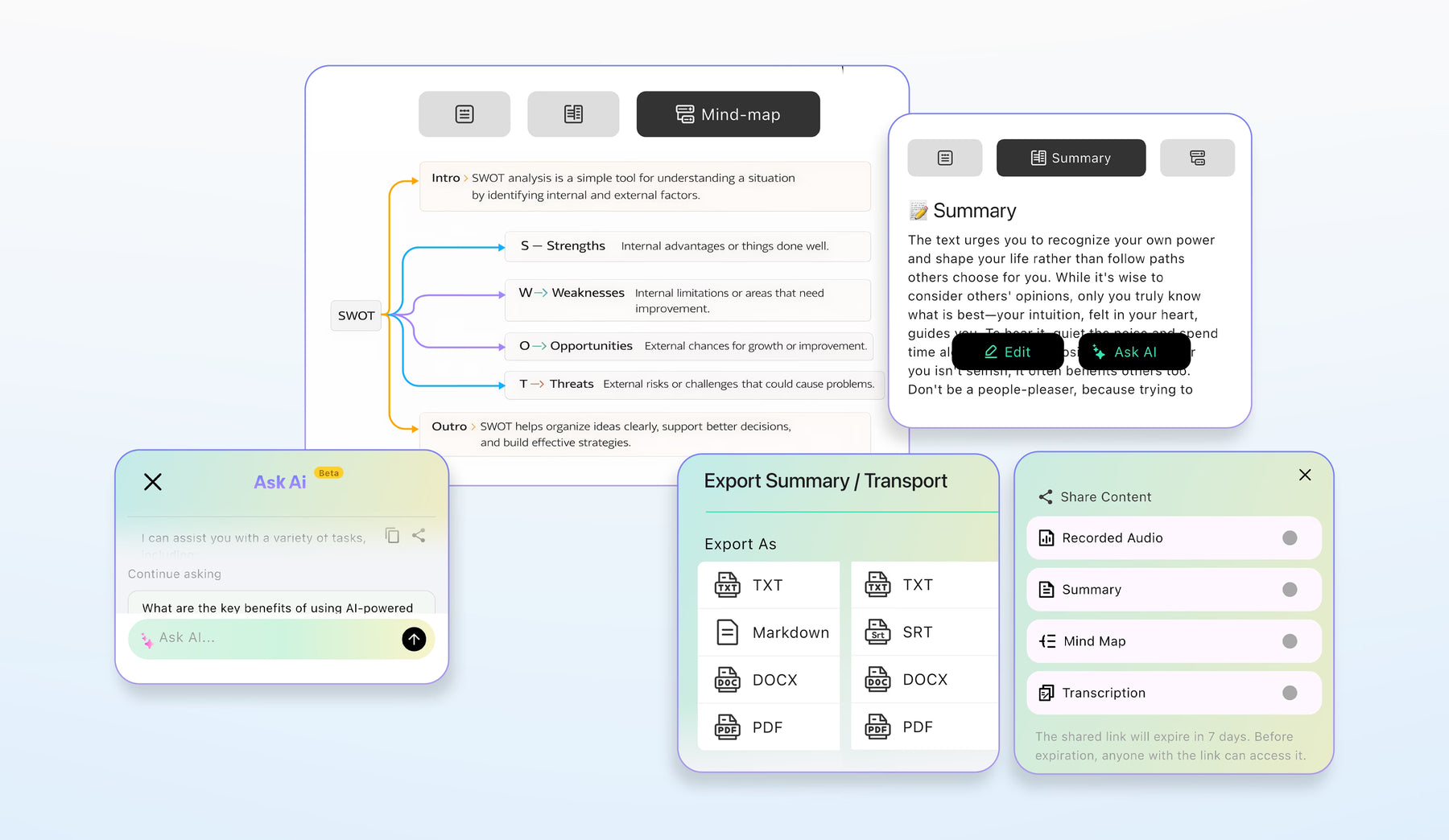1449x840 pixels.
Task: Click the copy icon in Ask AI panel
Action: coord(392,536)
